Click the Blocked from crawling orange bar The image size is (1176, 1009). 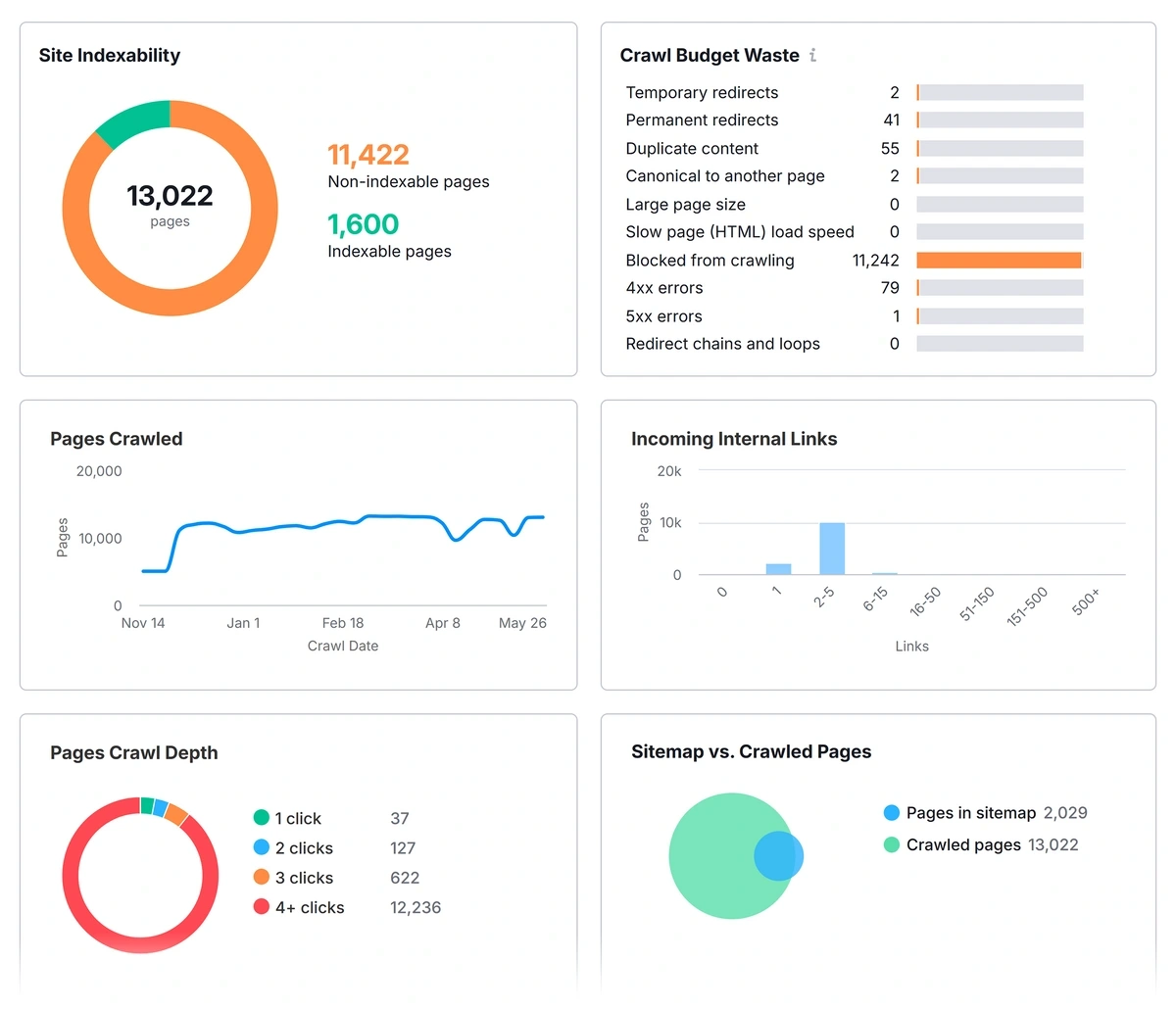998,261
